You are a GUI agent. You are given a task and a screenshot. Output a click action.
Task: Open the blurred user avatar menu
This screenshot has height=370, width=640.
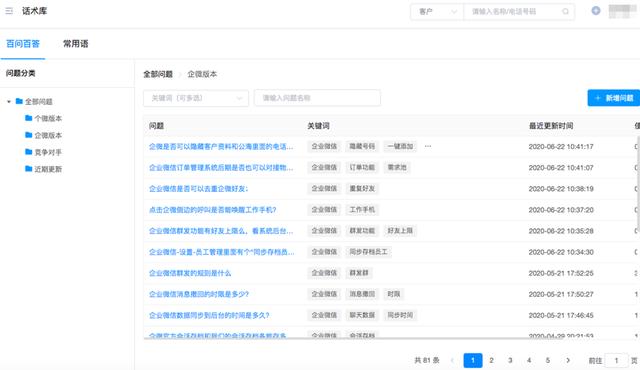623,11
